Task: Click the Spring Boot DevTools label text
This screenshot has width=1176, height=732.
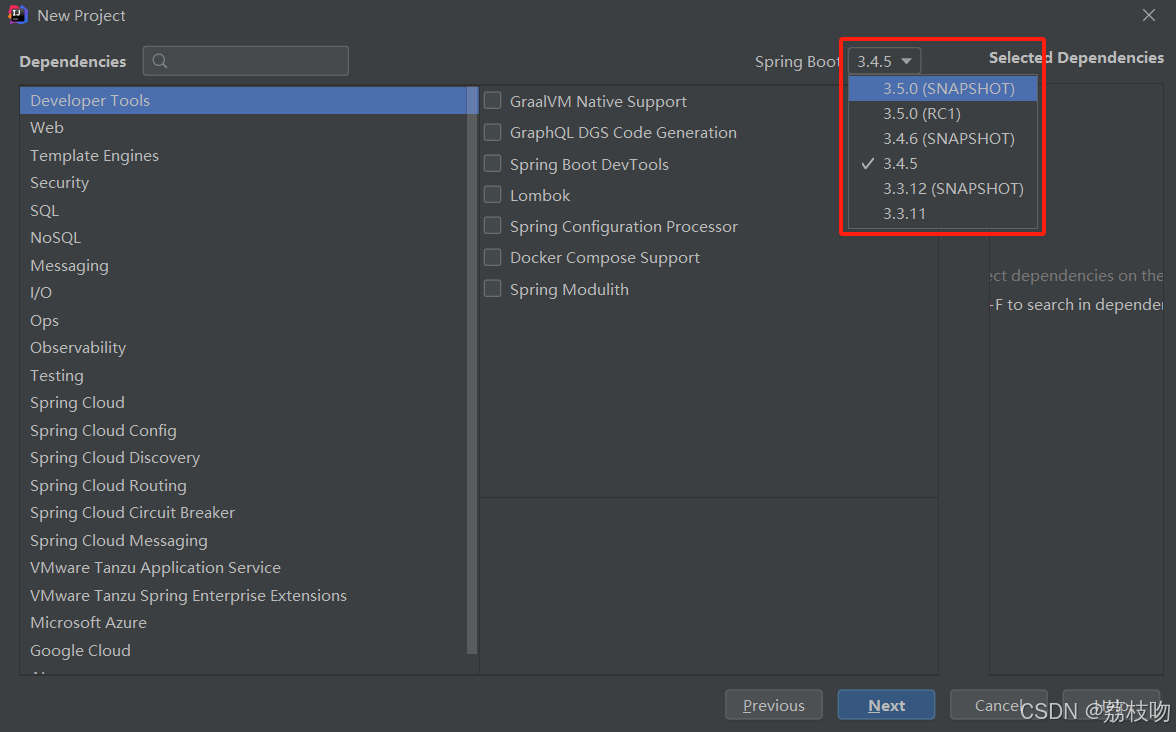Action: point(589,164)
